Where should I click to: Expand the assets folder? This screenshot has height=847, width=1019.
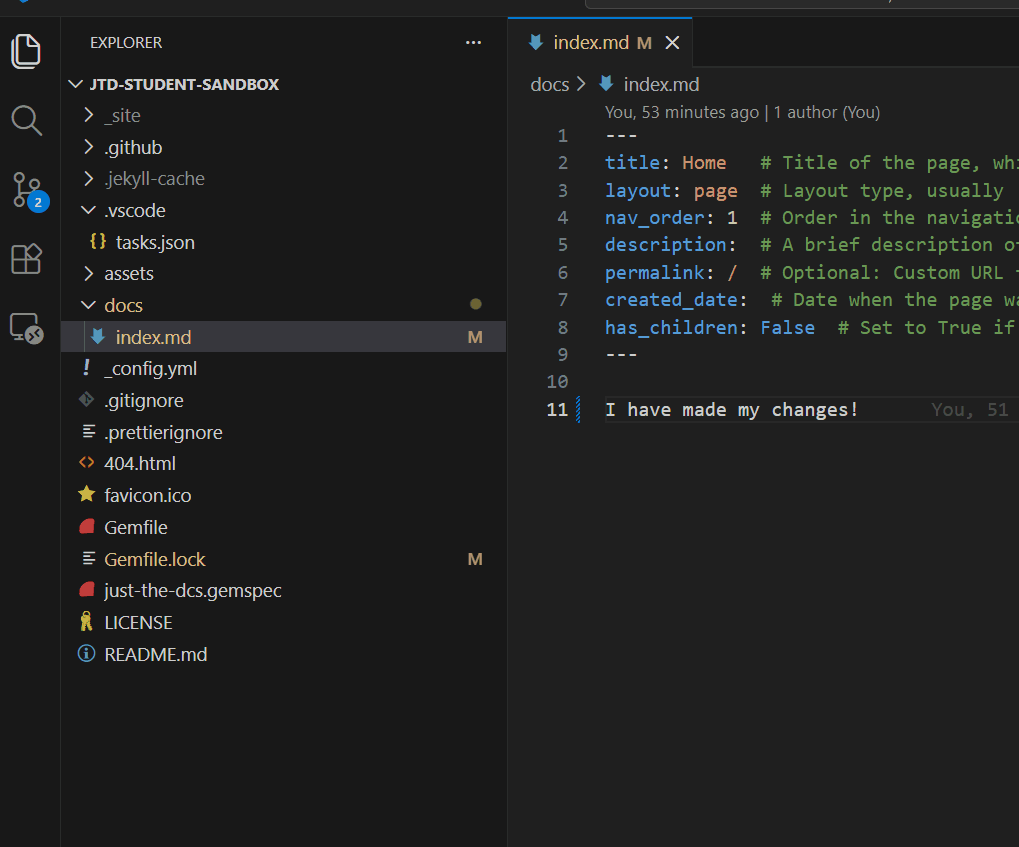click(129, 274)
